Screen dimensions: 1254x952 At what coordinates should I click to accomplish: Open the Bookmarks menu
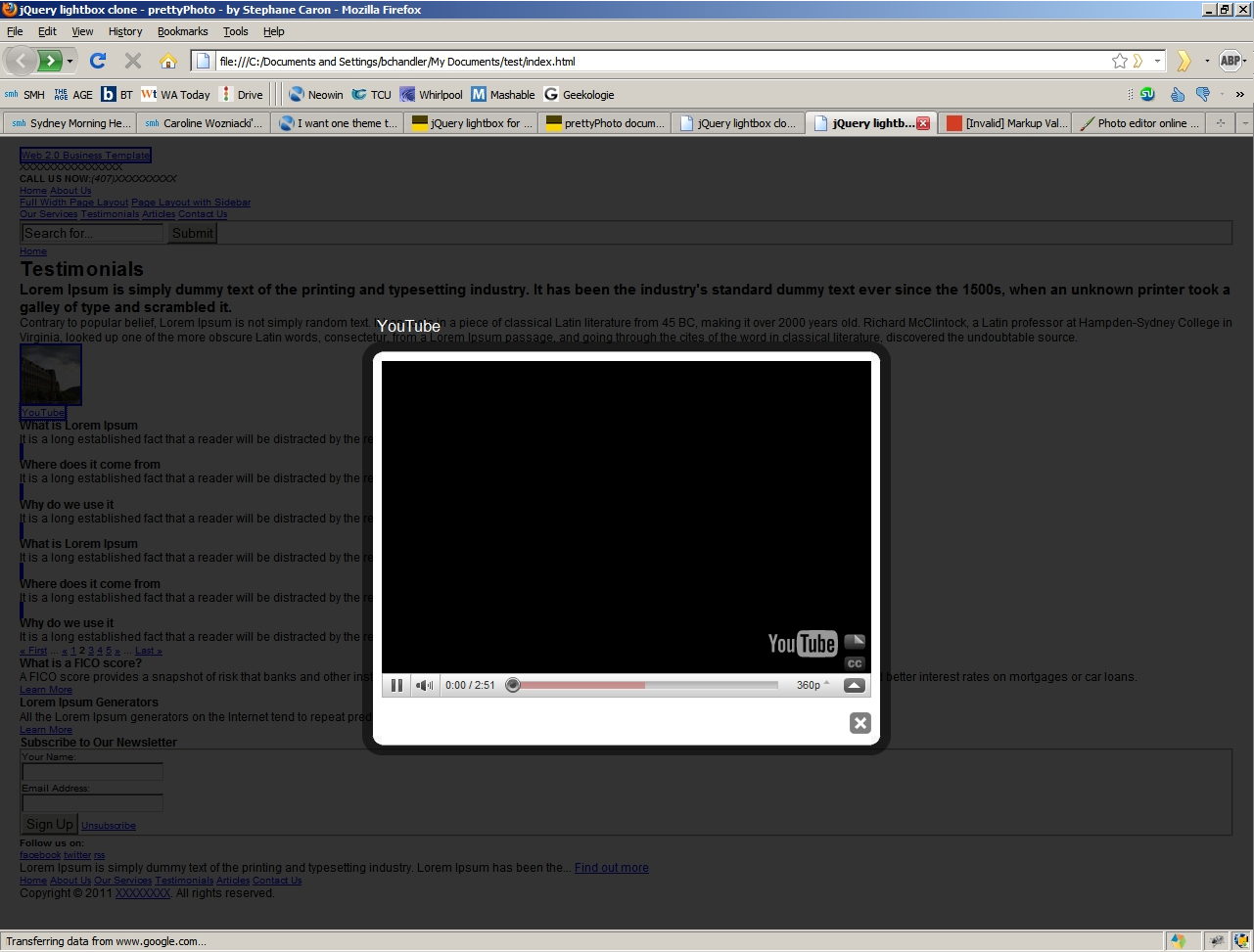(x=182, y=31)
